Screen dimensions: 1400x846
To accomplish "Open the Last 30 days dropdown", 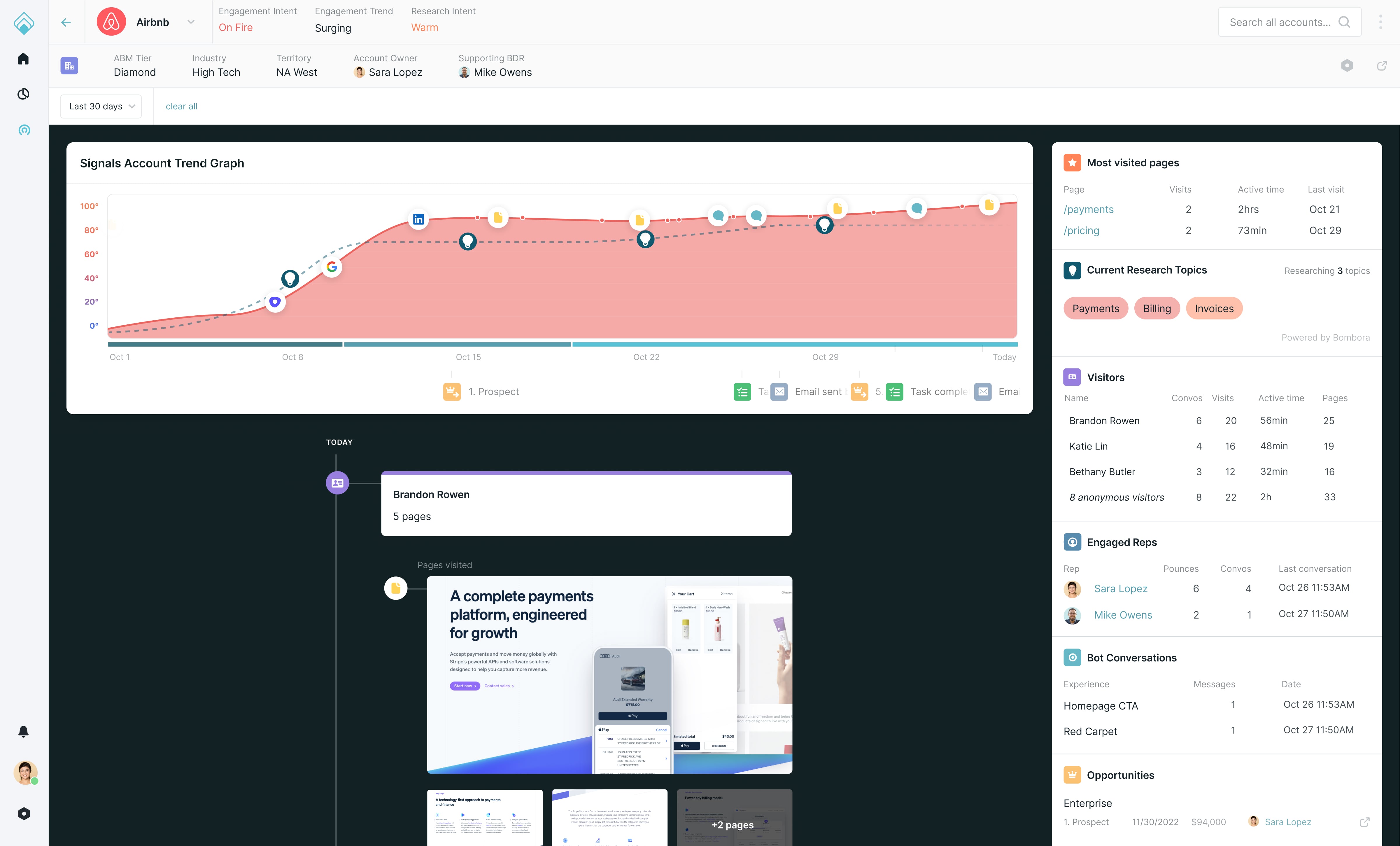I will [x=101, y=106].
